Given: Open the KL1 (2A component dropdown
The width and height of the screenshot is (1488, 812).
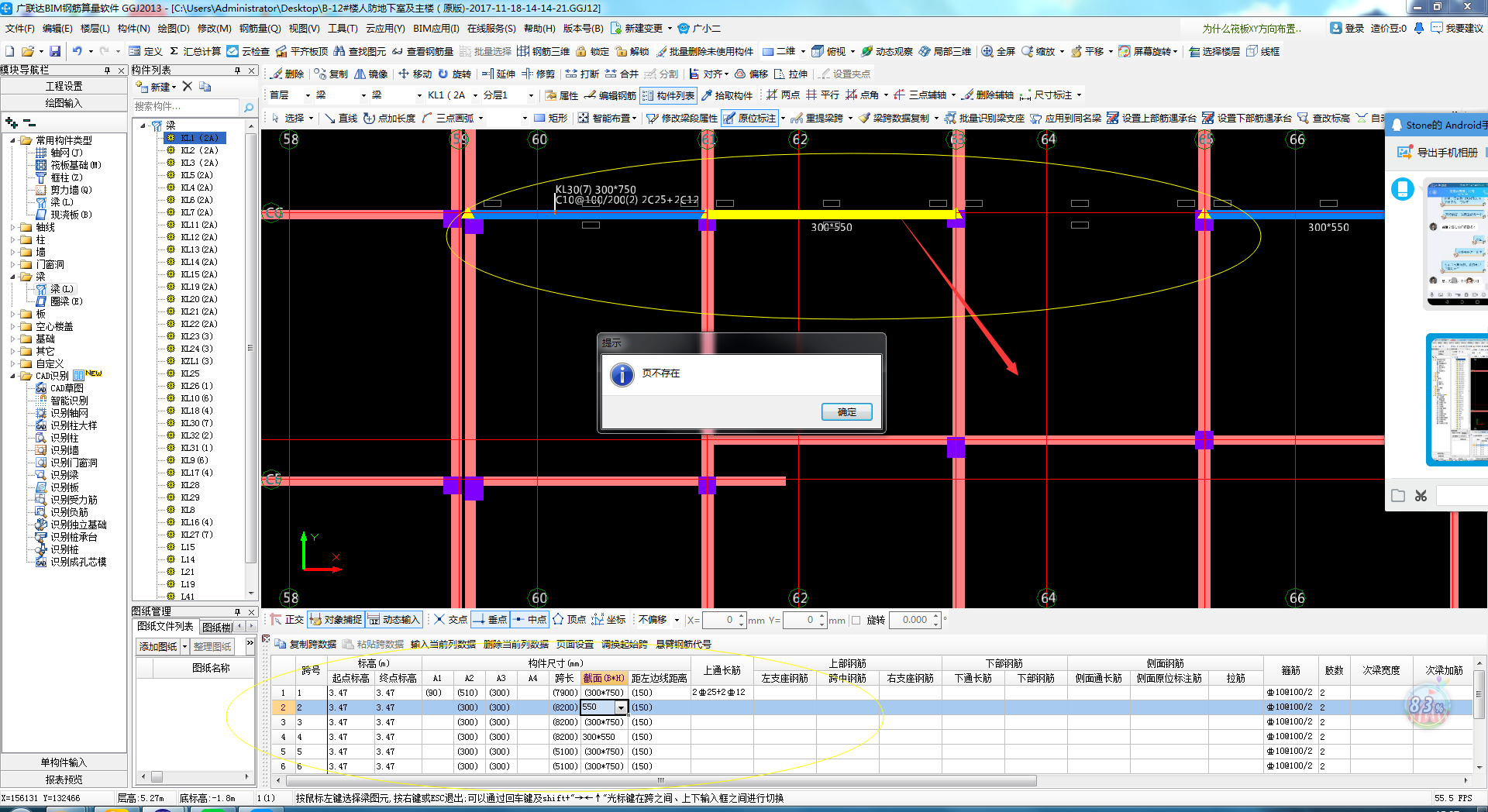Looking at the screenshot, I should click(x=475, y=95).
